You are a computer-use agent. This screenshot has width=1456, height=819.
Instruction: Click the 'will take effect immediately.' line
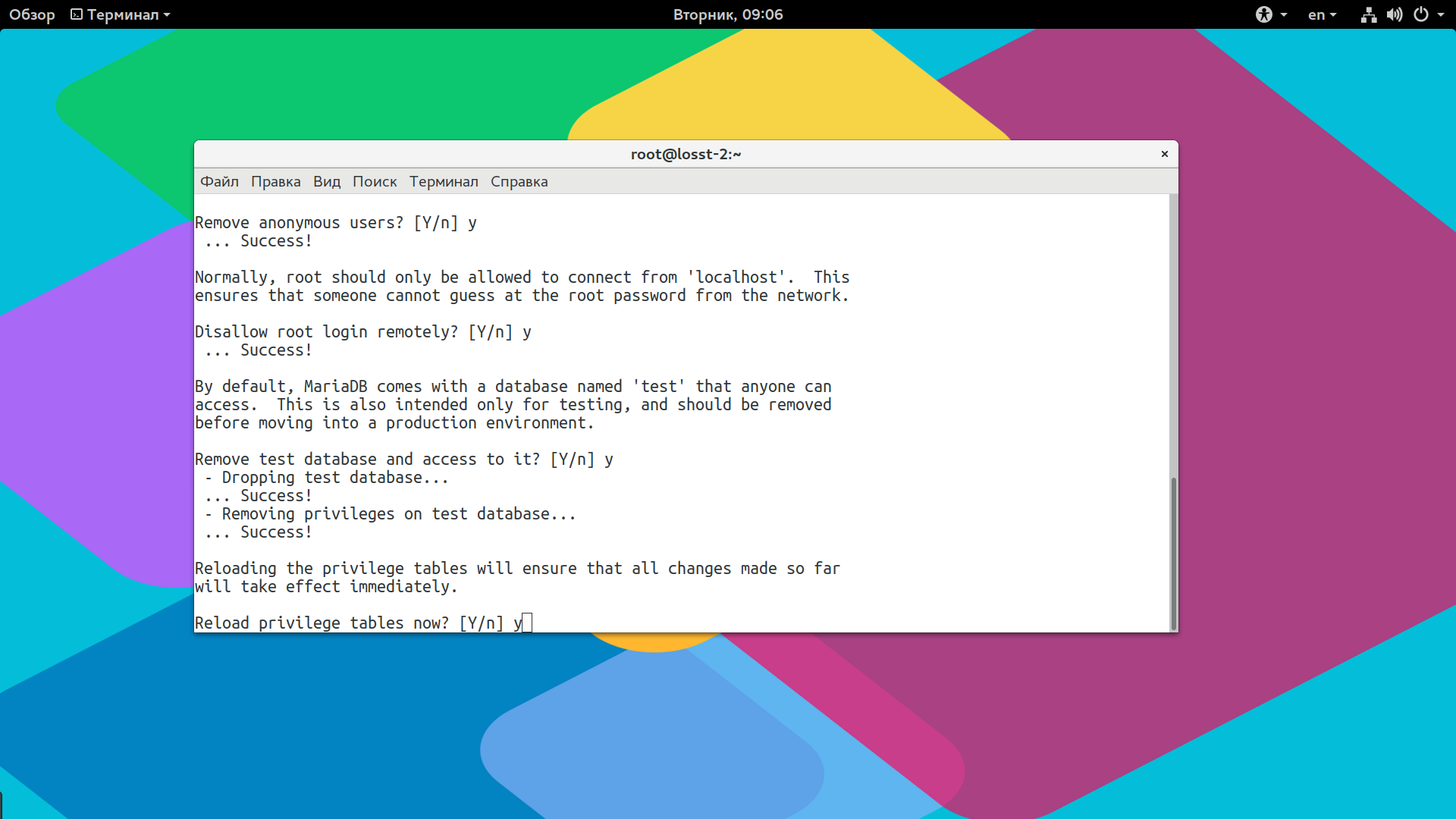click(327, 586)
